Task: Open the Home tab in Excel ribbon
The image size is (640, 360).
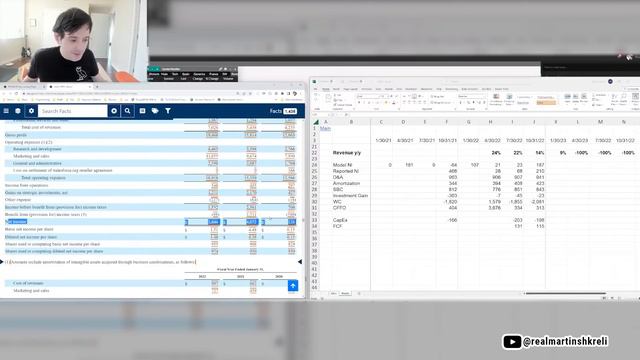Action: 326,89
